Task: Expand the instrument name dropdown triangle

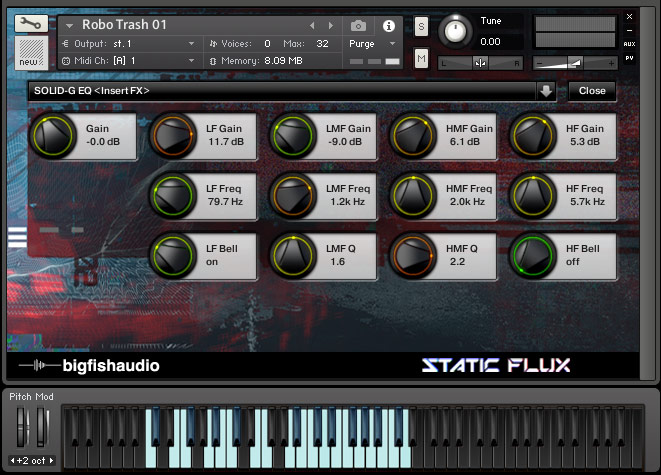Action: 70,26
